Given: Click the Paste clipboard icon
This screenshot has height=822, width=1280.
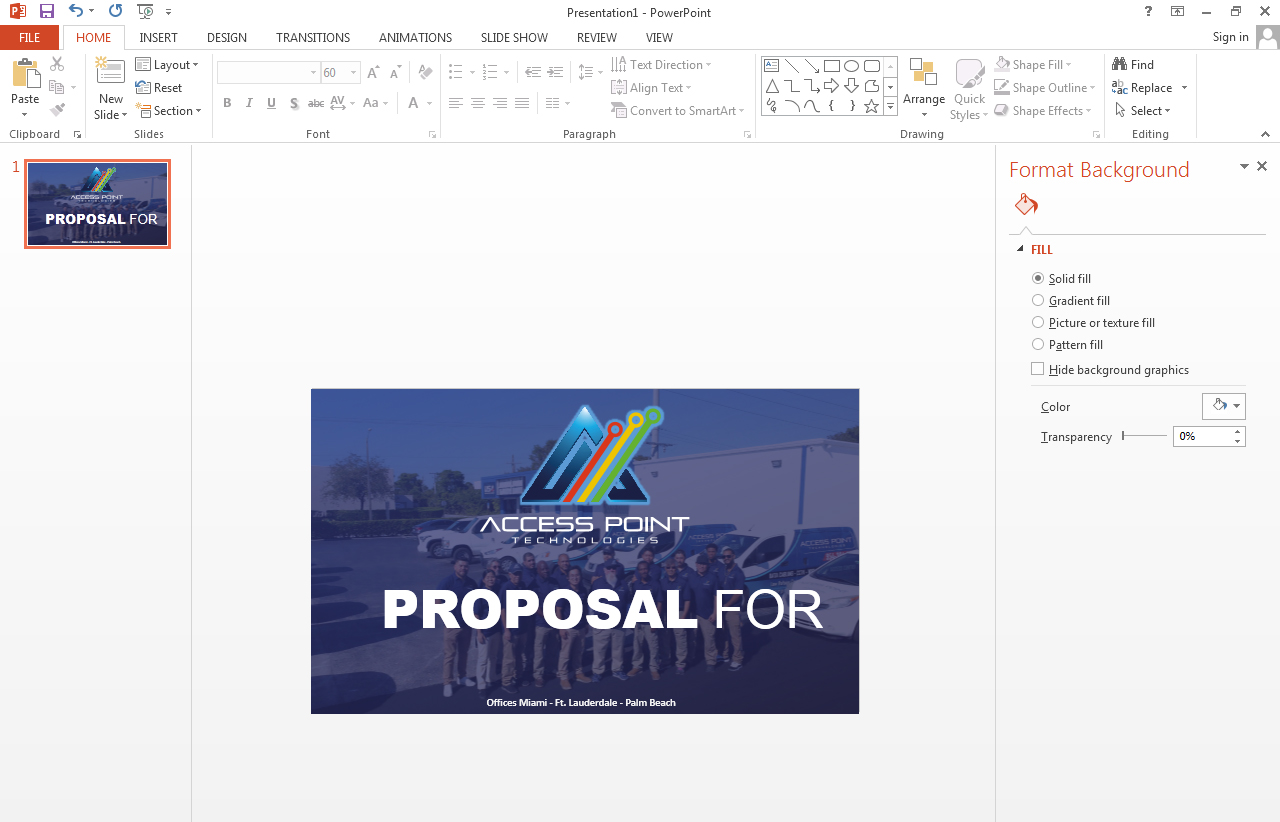Looking at the screenshot, I should (25, 75).
